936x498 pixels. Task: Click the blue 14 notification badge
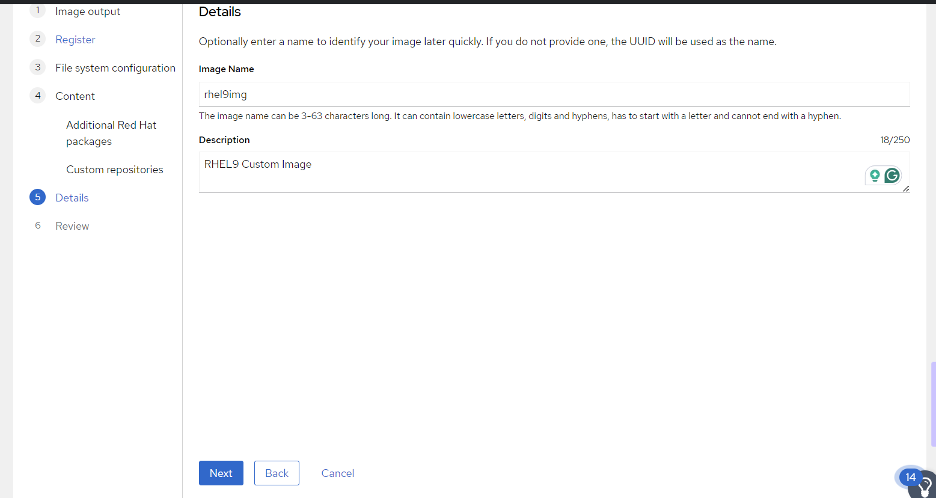coord(910,477)
